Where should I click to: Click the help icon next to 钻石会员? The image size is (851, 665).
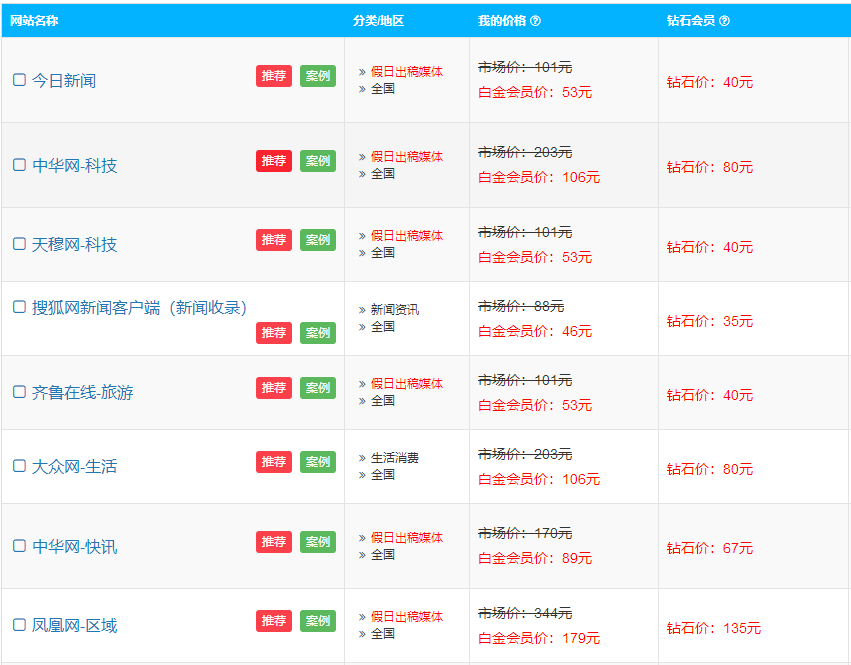click(x=724, y=21)
